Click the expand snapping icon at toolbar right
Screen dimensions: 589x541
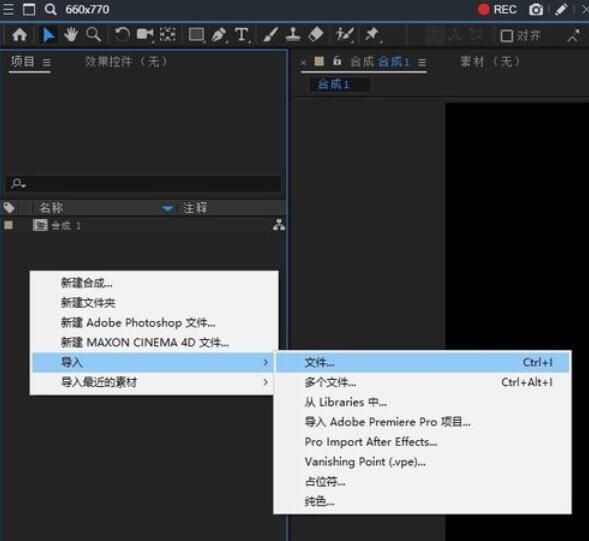[x=573, y=36]
